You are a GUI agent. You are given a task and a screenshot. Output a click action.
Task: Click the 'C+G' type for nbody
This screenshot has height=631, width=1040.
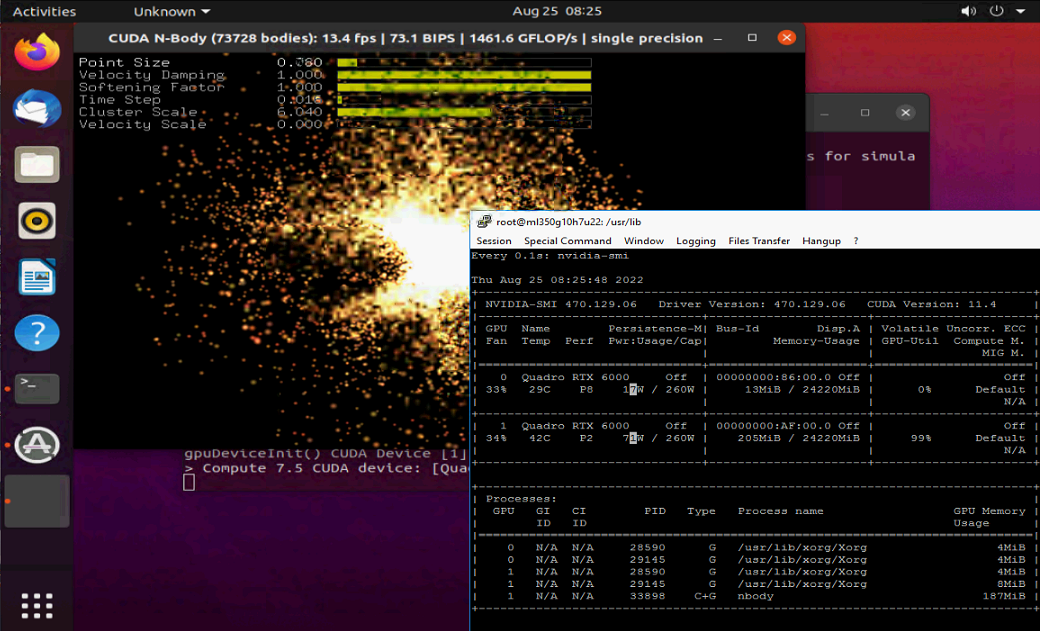705,596
